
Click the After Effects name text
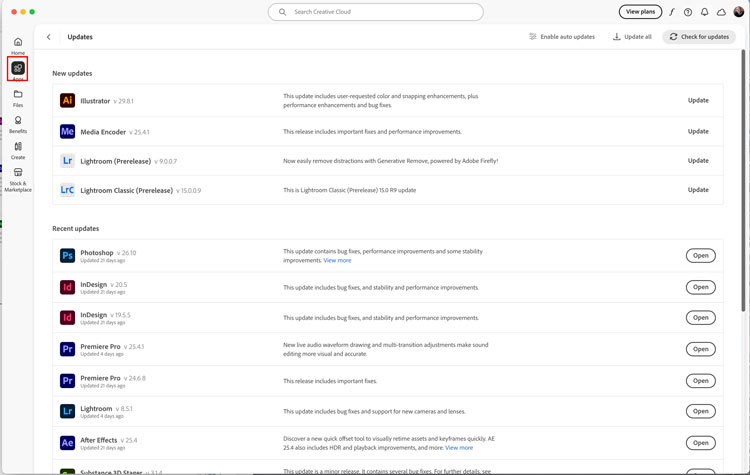pyautogui.click(x=99, y=440)
